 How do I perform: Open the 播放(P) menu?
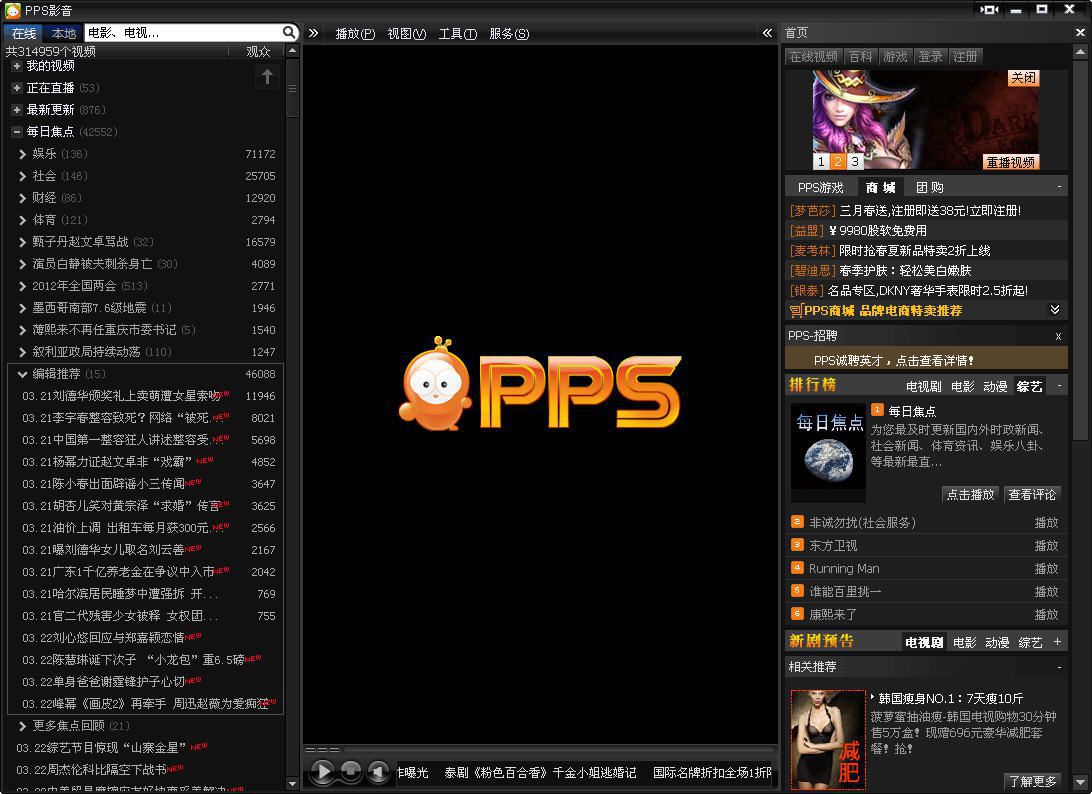(355, 33)
